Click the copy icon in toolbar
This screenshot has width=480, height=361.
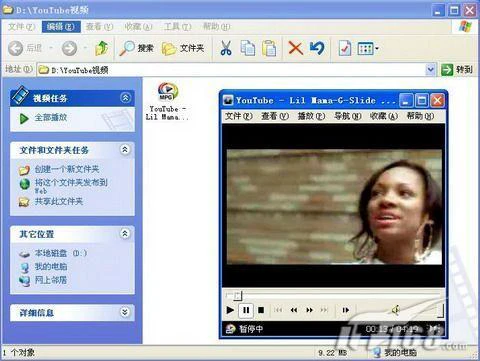248,48
